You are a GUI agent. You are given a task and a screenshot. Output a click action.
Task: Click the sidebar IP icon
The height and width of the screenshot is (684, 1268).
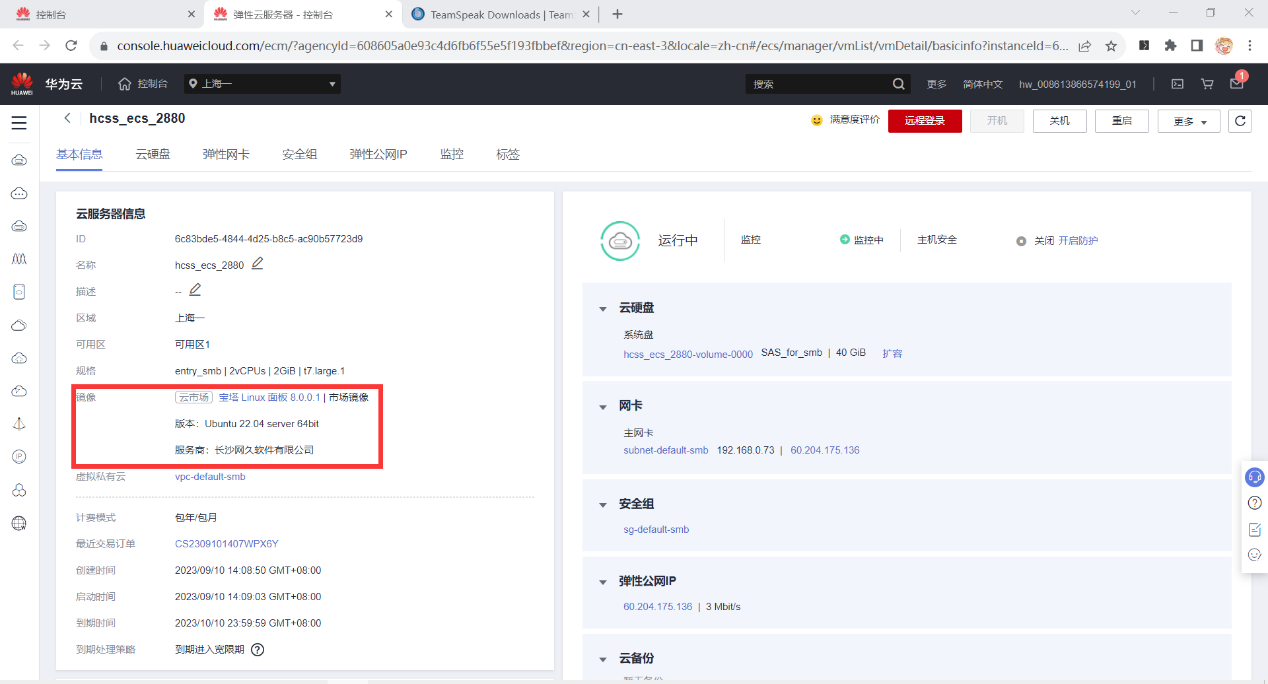(18, 457)
